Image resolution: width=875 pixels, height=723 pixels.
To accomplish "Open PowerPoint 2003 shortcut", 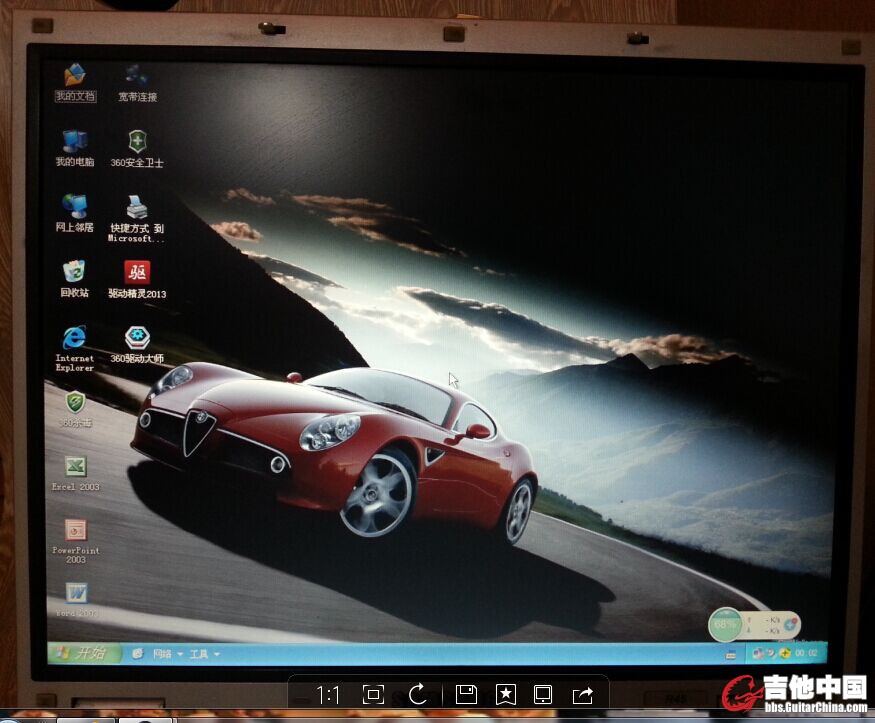I will pos(76,531).
